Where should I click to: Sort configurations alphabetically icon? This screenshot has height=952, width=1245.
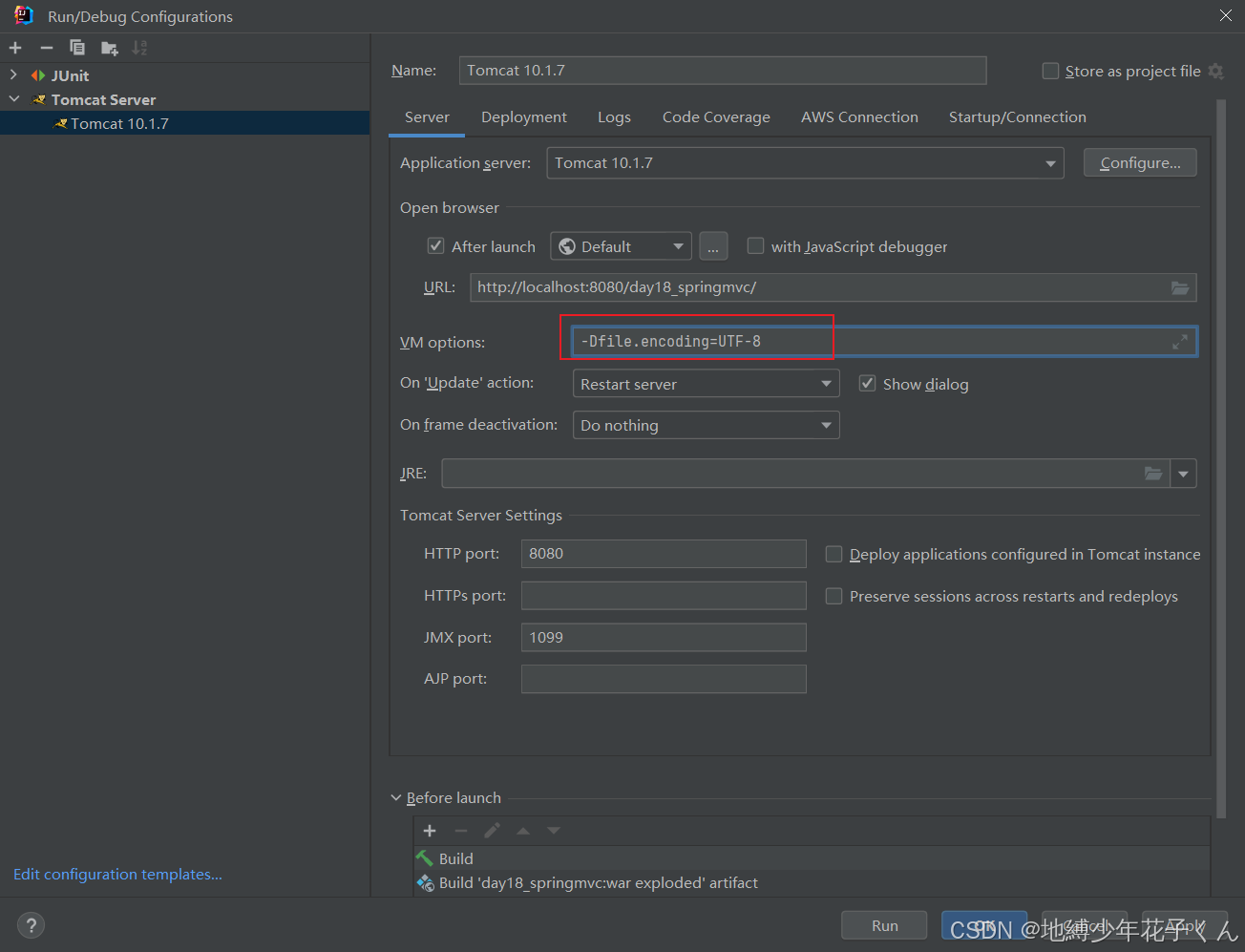click(x=139, y=48)
